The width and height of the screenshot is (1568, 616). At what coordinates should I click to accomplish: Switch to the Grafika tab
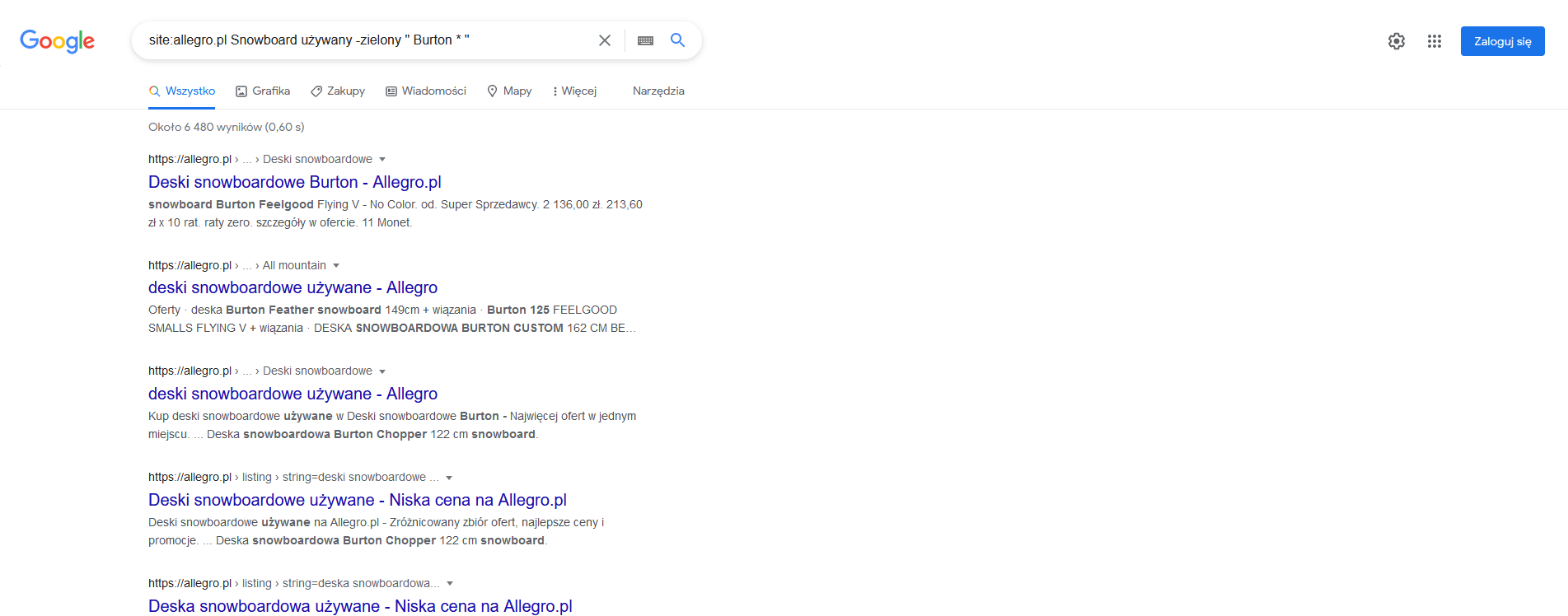coord(263,91)
